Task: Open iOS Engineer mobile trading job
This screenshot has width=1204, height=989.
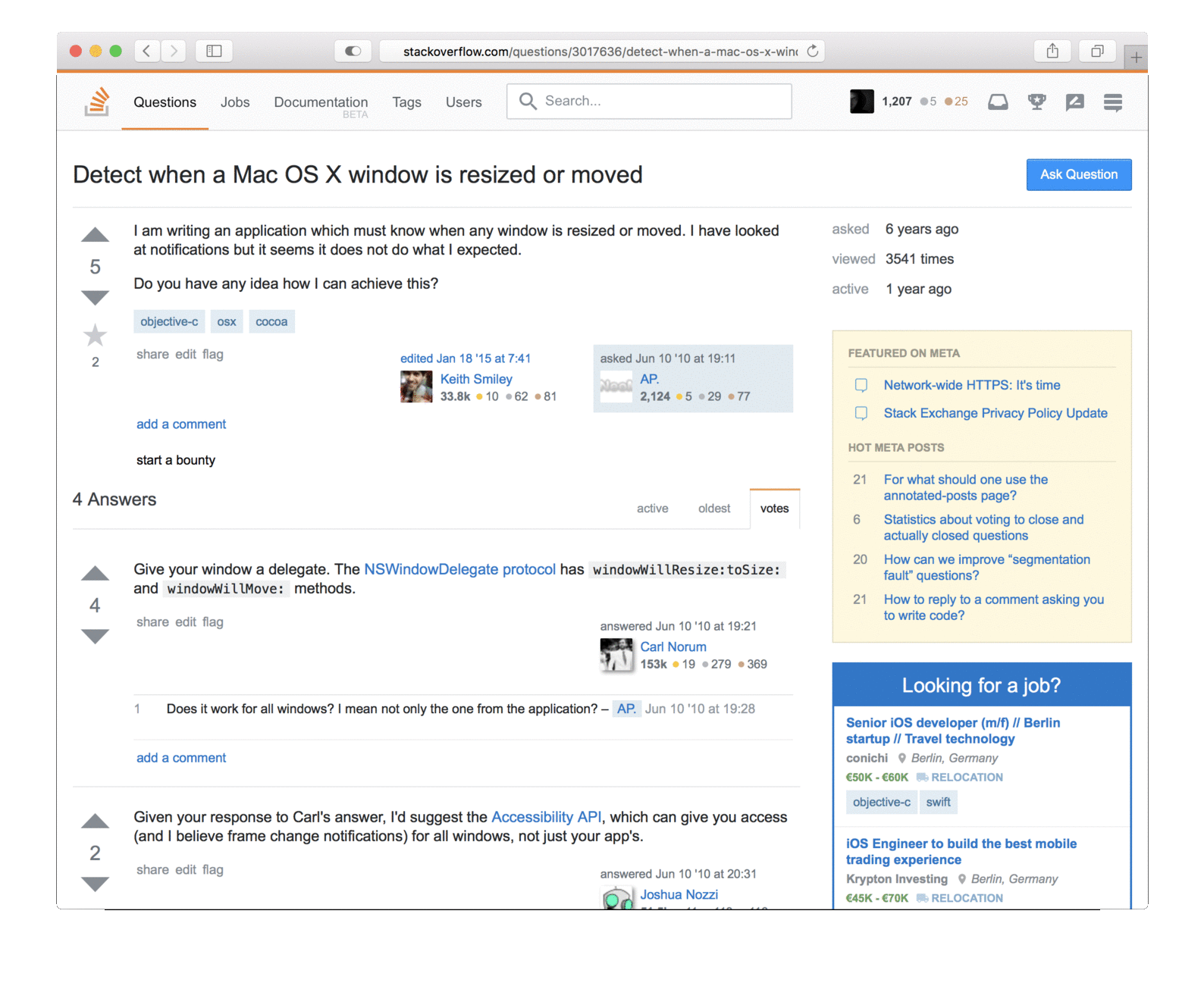Action: [x=961, y=851]
